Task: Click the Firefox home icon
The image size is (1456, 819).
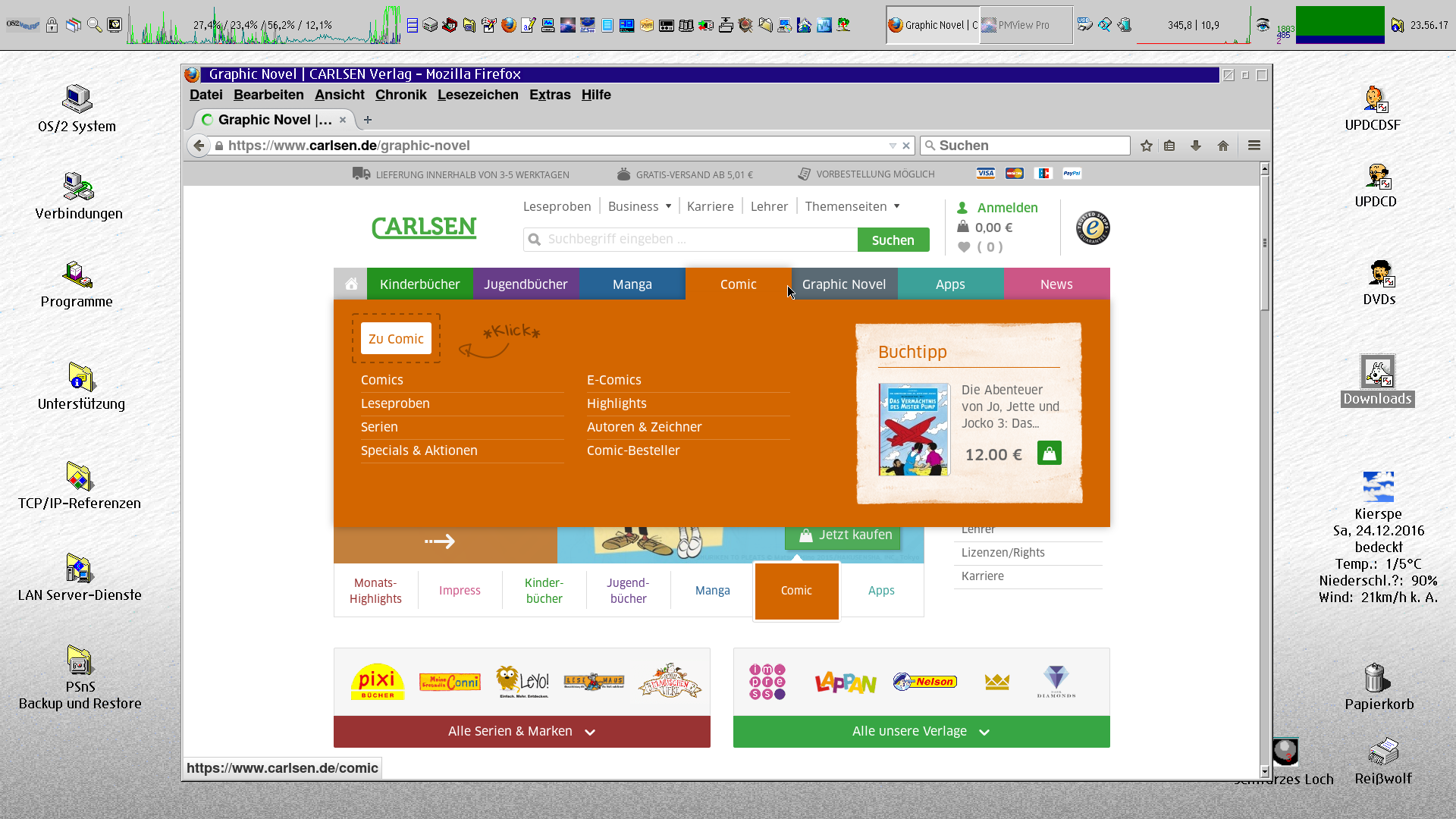Action: (x=1223, y=146)
